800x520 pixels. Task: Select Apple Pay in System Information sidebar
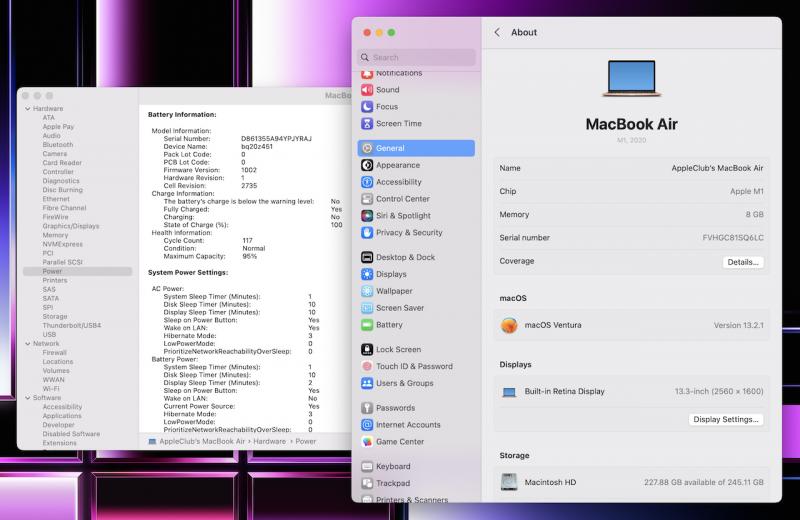coord(58,127)
